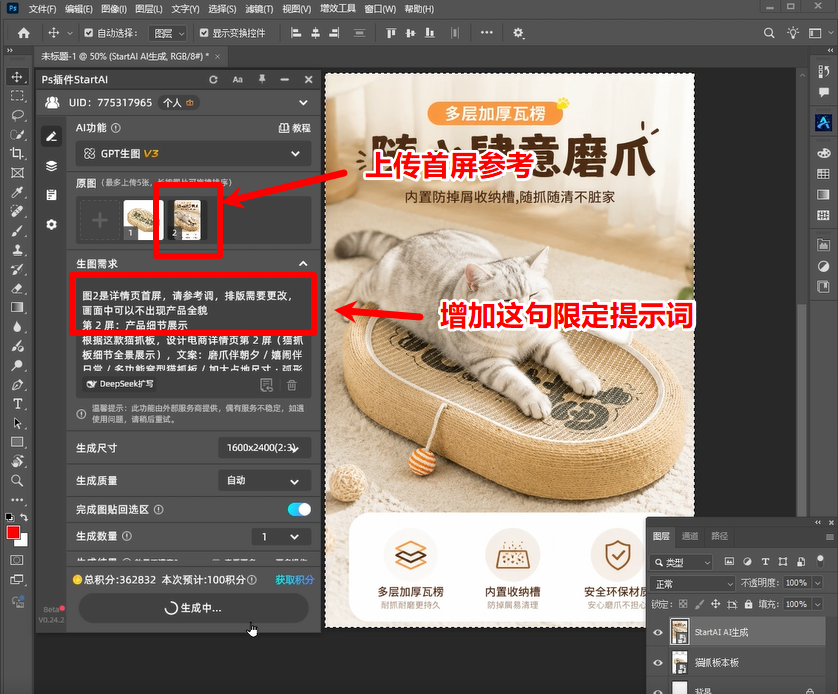Open the StartAI layers sidebar icon
The width and height of the screenshot is (838, 694).
[x=51, y=166]
